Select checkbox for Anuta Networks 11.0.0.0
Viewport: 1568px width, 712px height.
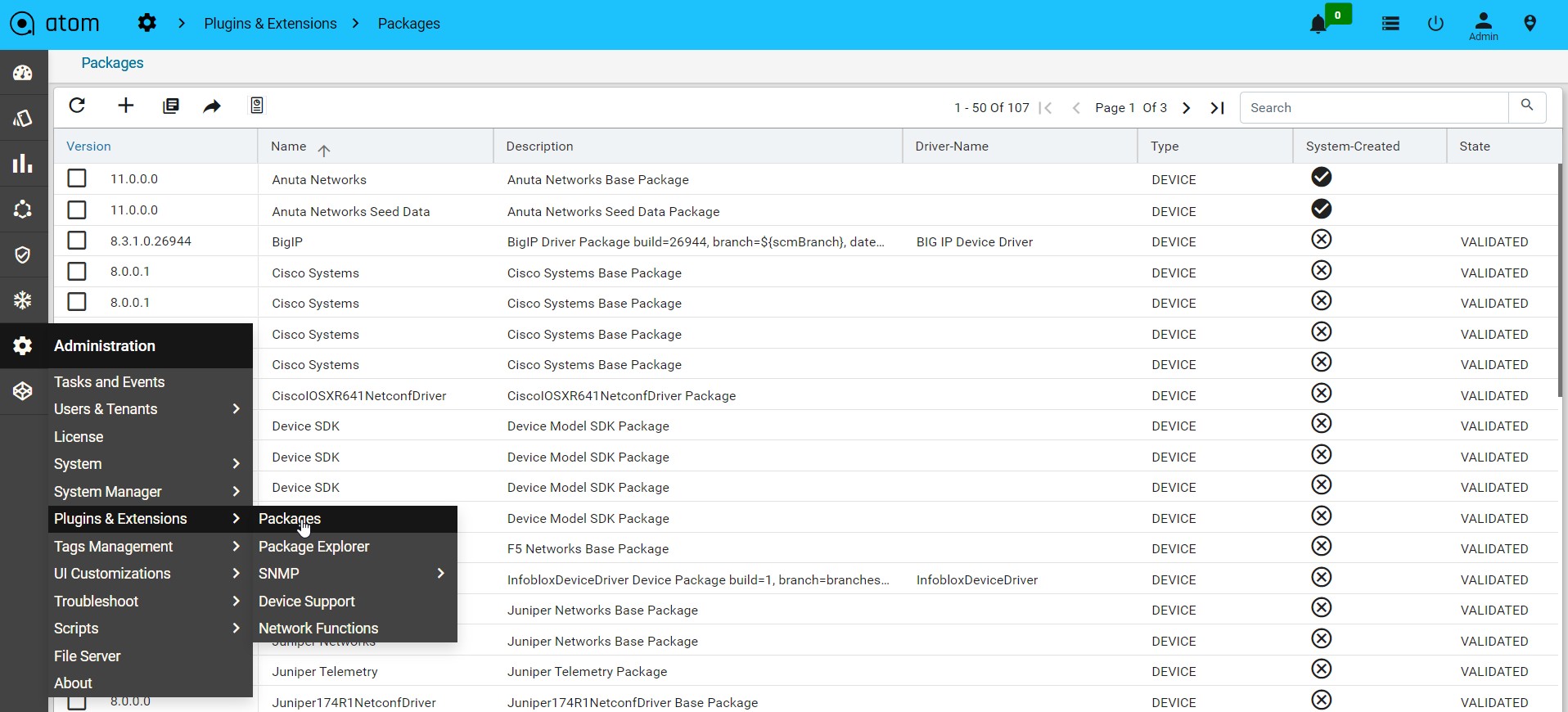coord(77,178)
